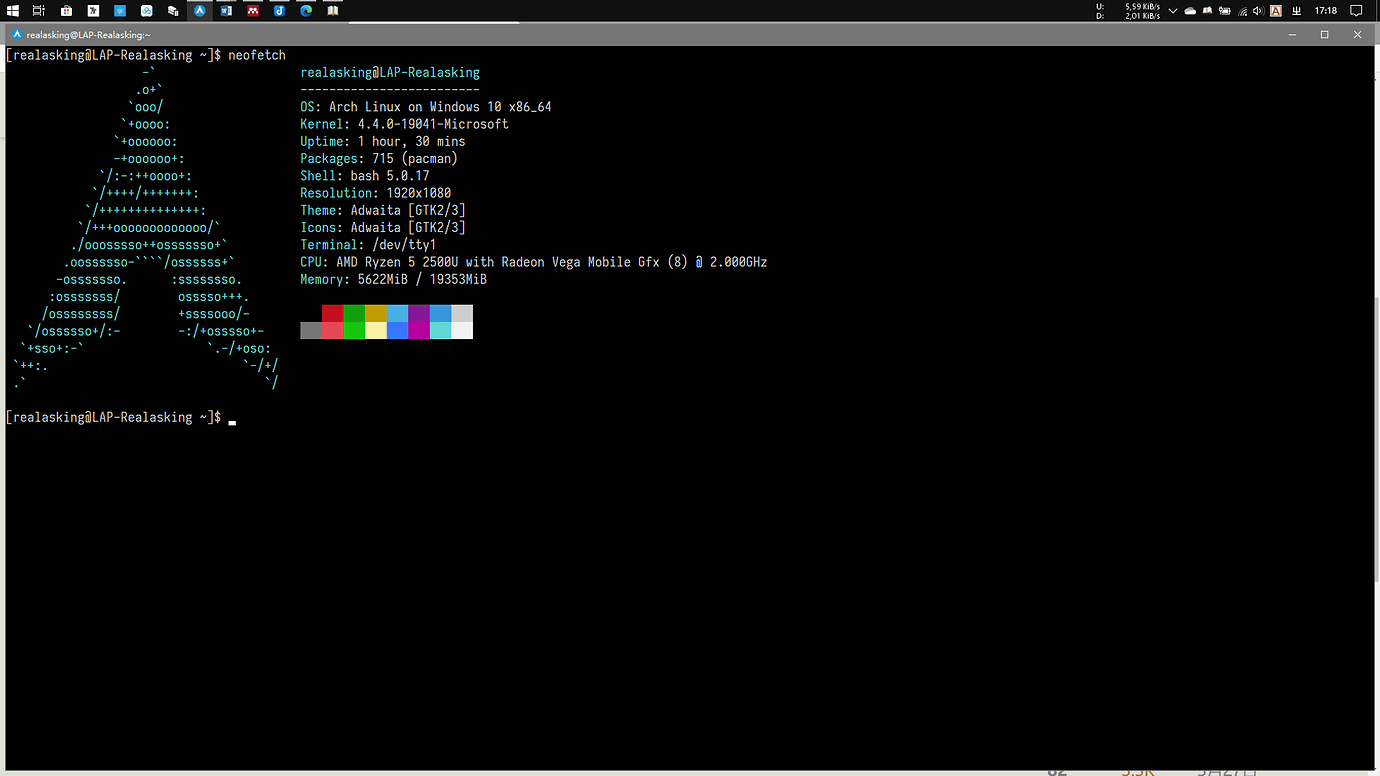Viewport: 1380px width, 776px height.
Task: Open the Wi-Fi network tray icon
Action: [x=1242, y=11]
